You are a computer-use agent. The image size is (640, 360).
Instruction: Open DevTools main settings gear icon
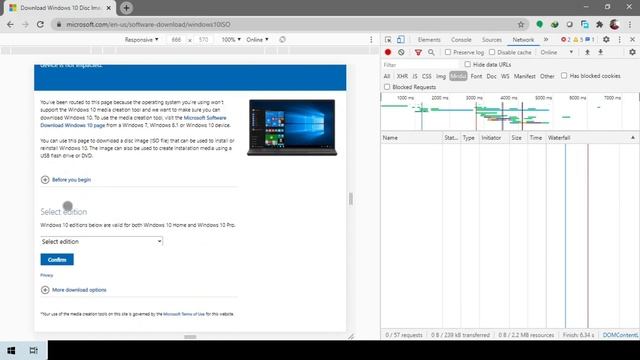(606, 40)
